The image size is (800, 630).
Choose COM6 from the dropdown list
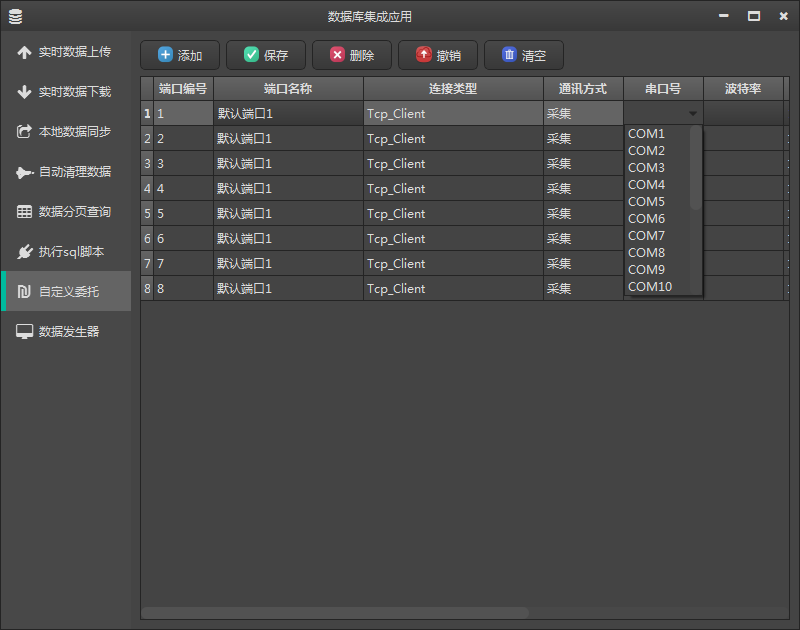[x=657, y=218]
